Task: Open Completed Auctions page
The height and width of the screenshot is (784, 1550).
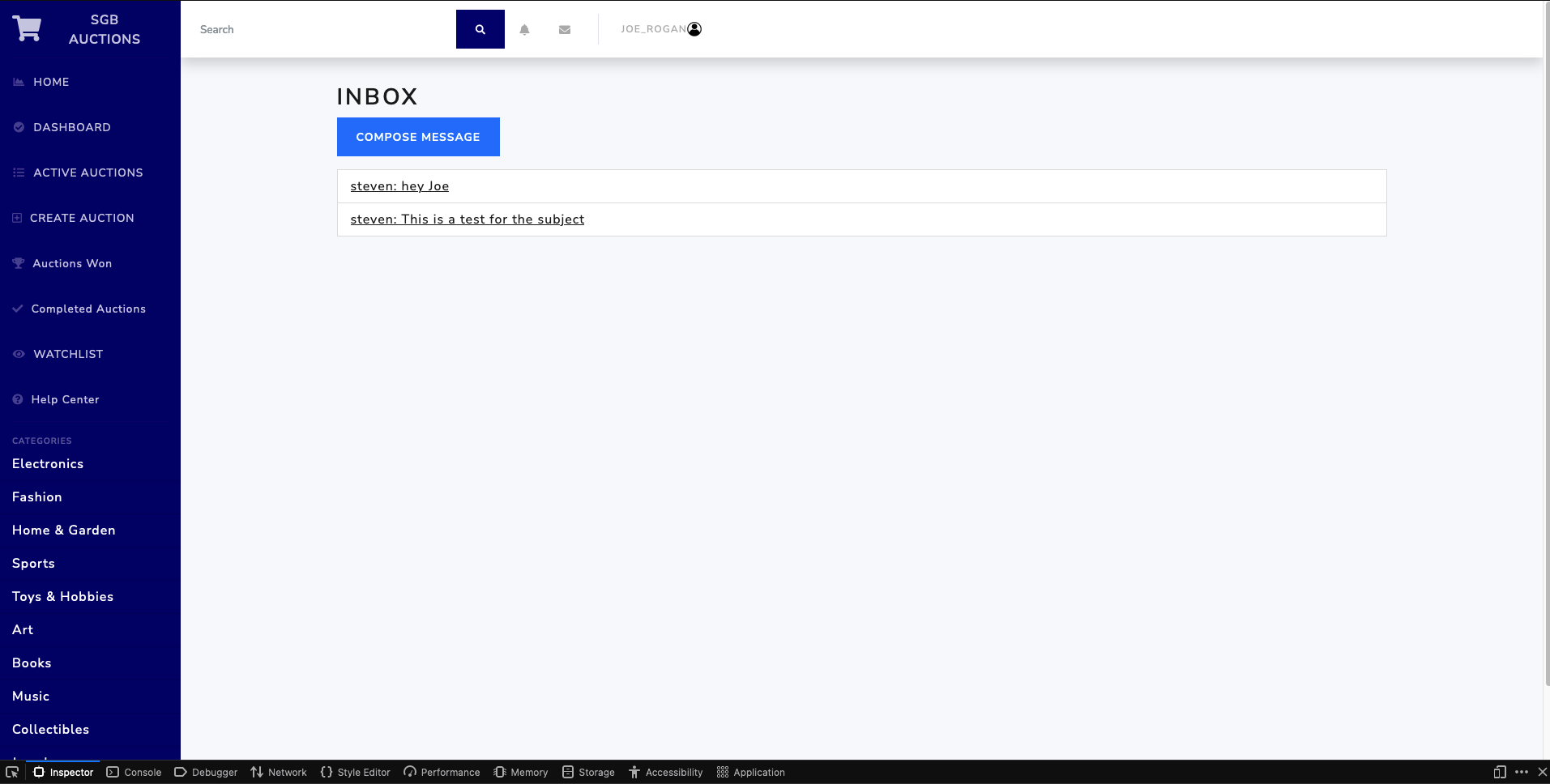Action: [x=88, y=309]
